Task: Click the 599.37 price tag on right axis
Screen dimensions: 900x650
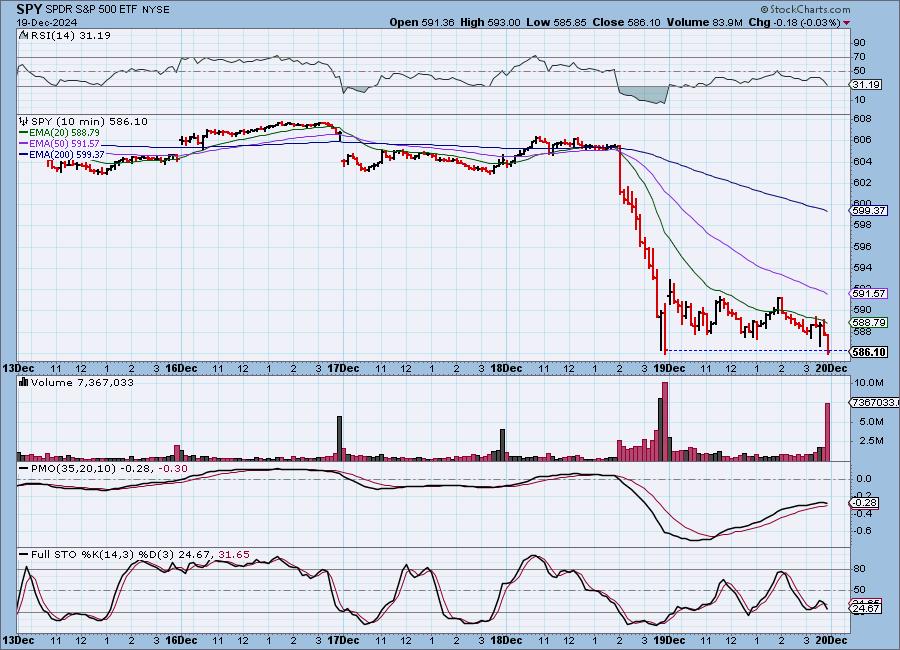Action: coord(869,211)
